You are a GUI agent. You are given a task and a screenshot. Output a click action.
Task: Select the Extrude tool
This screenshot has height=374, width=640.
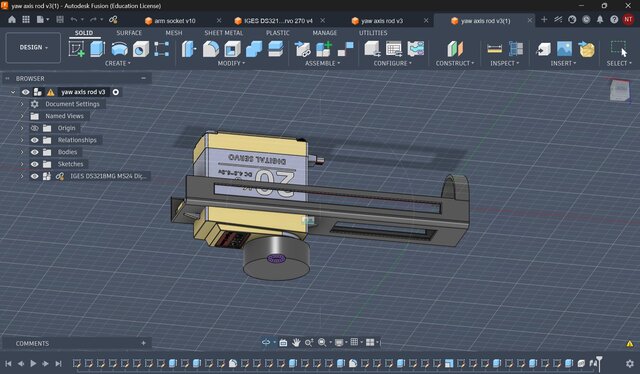coord(98,49)
